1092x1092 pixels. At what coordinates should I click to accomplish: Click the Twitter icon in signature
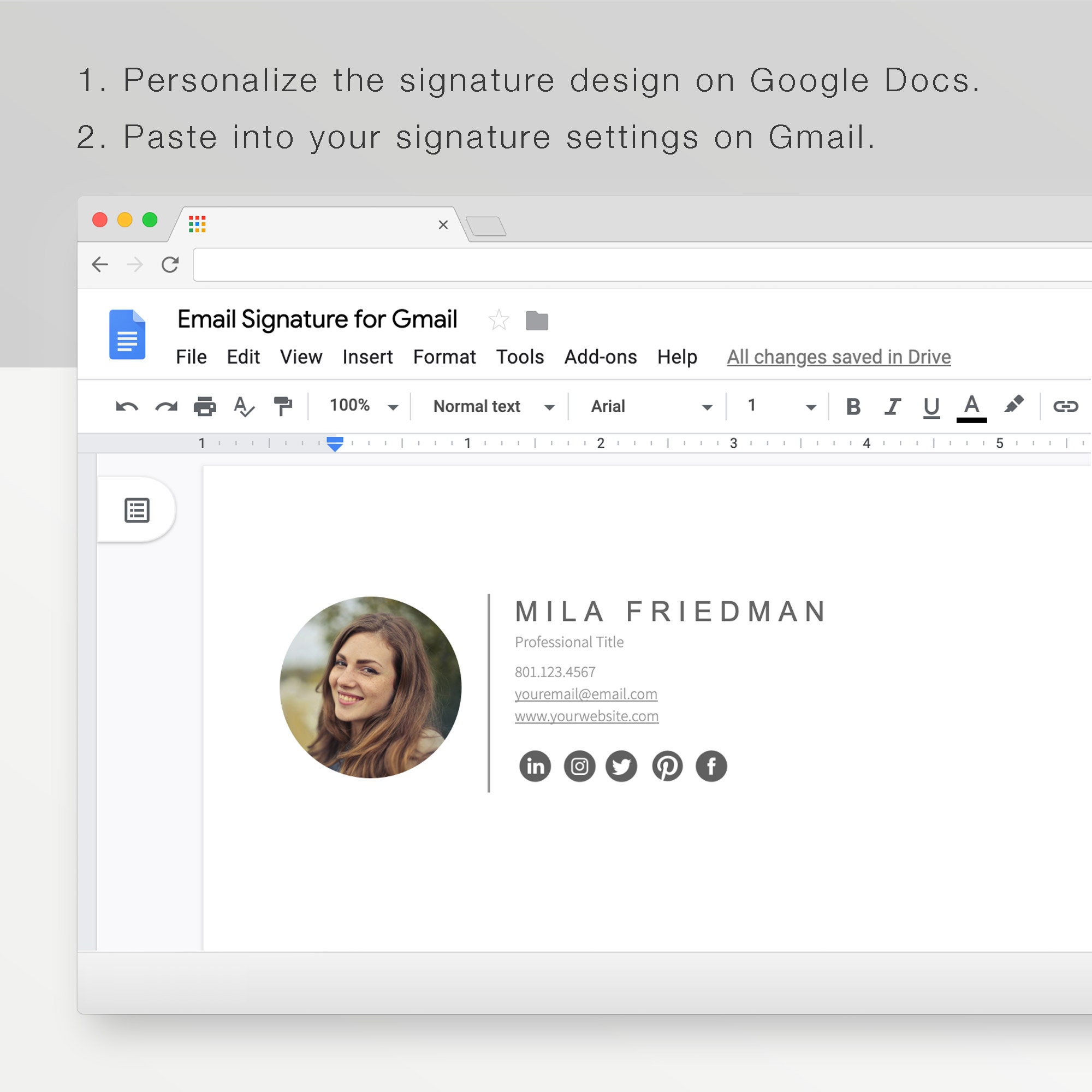(x=621, y=767)
